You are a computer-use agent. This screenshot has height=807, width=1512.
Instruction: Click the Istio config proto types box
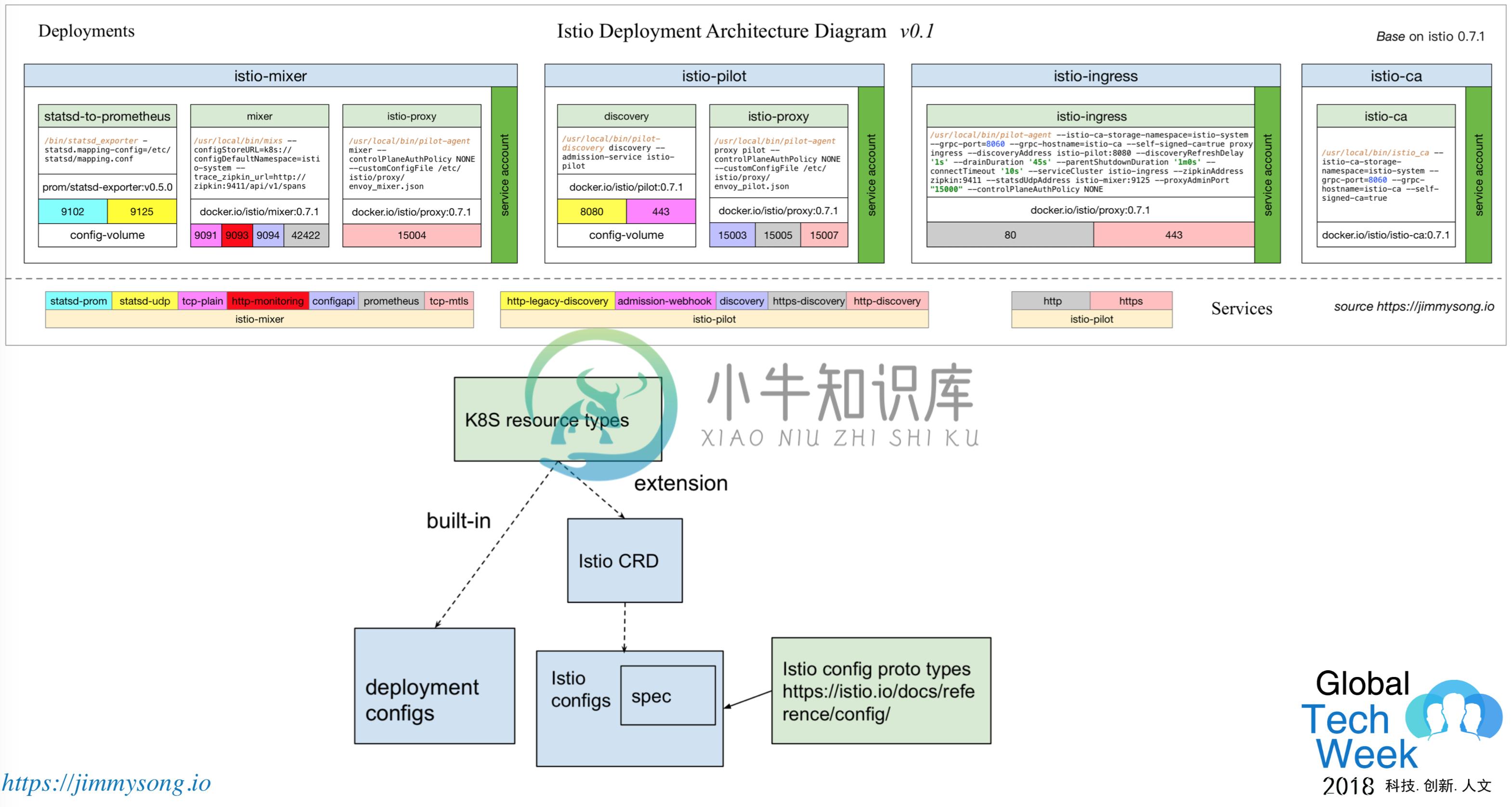[881, 691]
